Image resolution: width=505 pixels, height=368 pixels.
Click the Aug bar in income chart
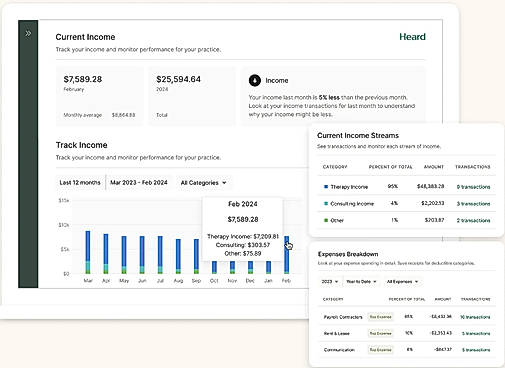click(x=178, y=256)
